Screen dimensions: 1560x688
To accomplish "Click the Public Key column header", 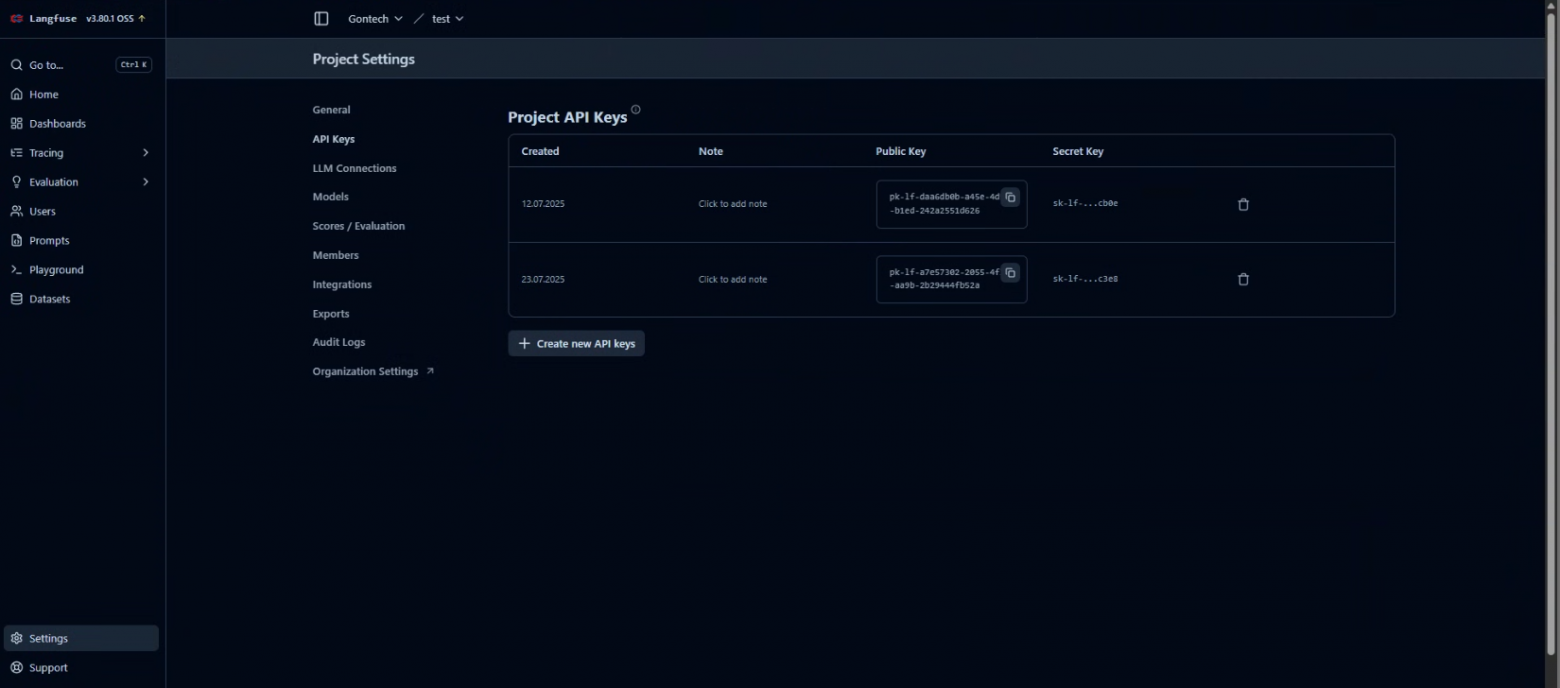I will click(901, 151).
